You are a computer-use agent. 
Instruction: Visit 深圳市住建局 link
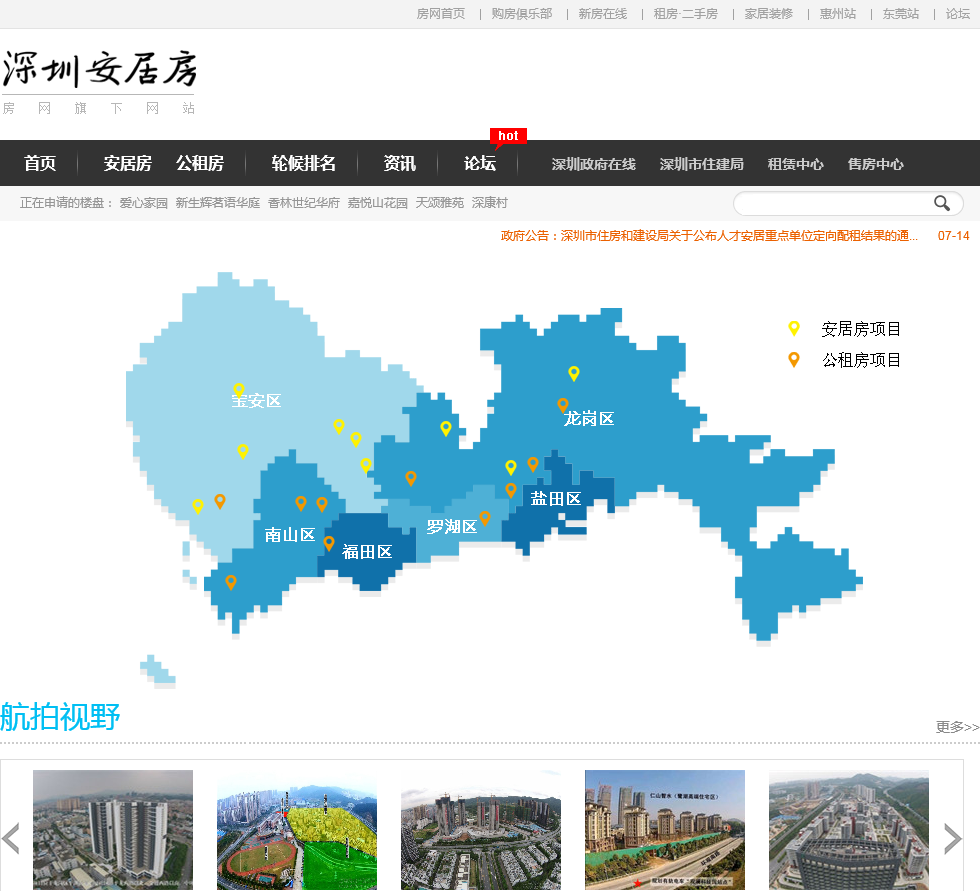click(702, 164)
